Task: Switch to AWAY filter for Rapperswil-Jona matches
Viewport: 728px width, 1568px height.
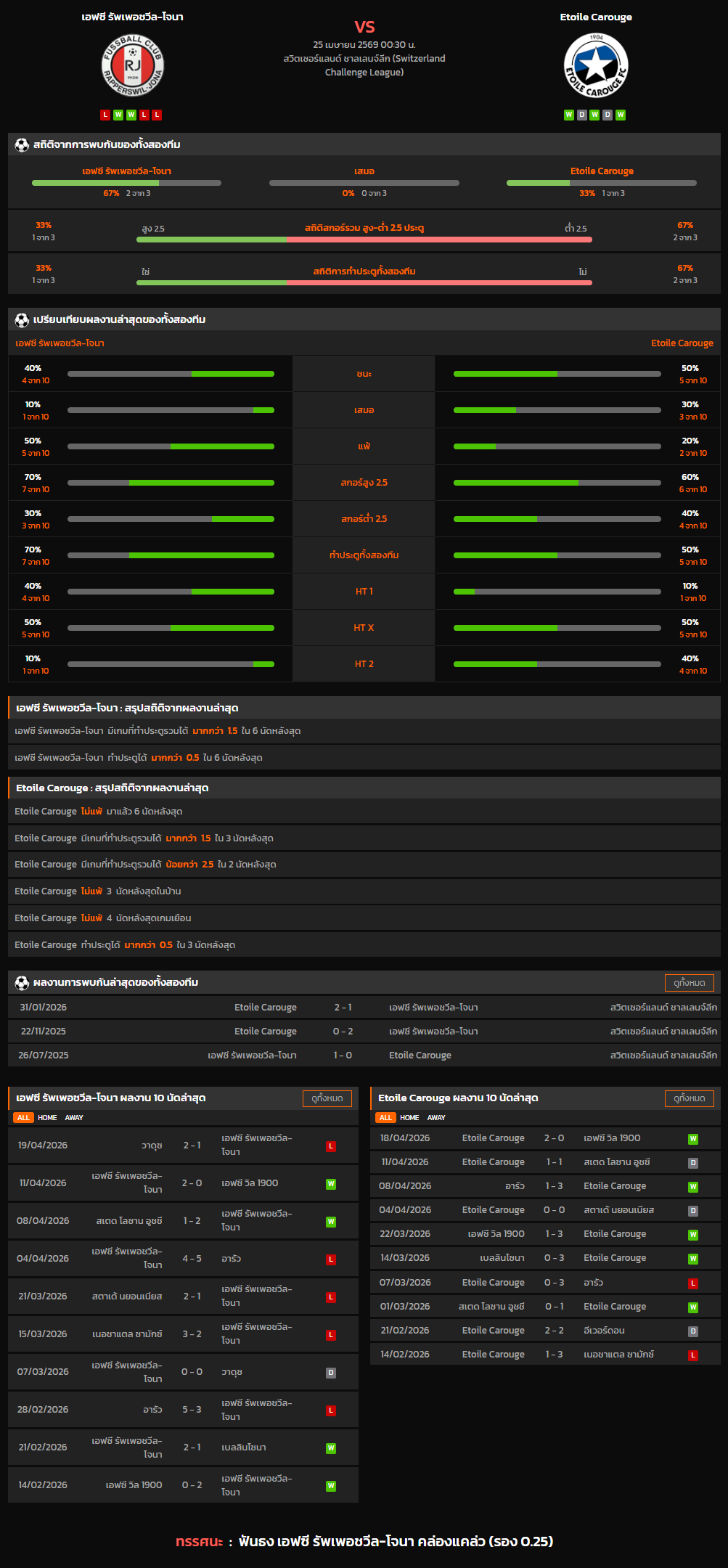Action: pos(74,1118)
